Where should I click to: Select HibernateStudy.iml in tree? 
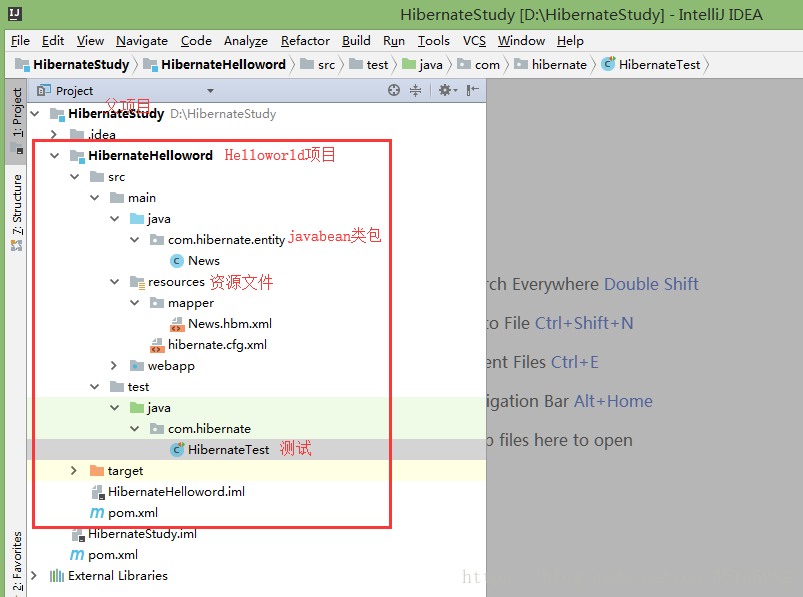142,534
